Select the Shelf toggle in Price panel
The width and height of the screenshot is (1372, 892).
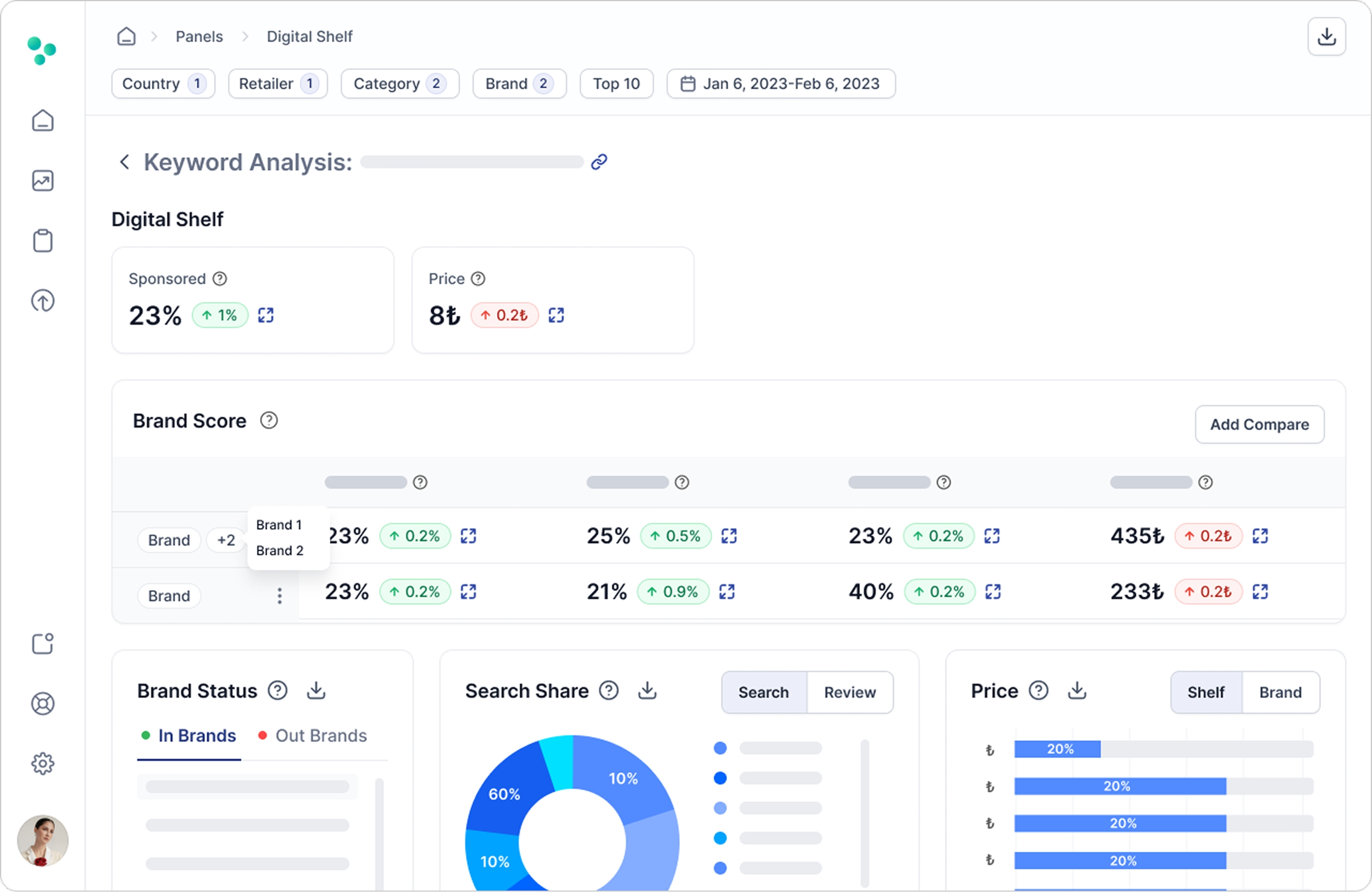click(1206, 692)
